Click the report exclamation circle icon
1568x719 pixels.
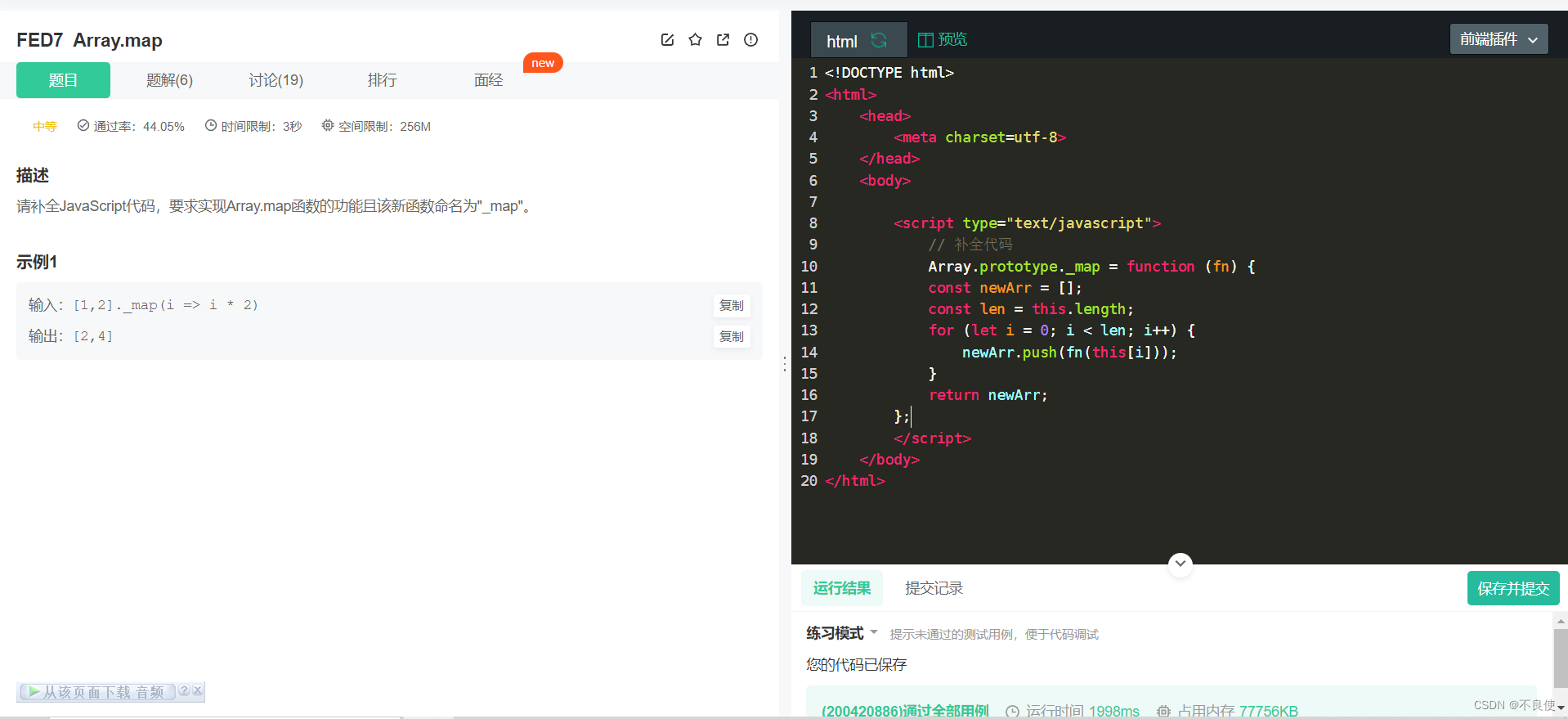(x=750, y=39)
